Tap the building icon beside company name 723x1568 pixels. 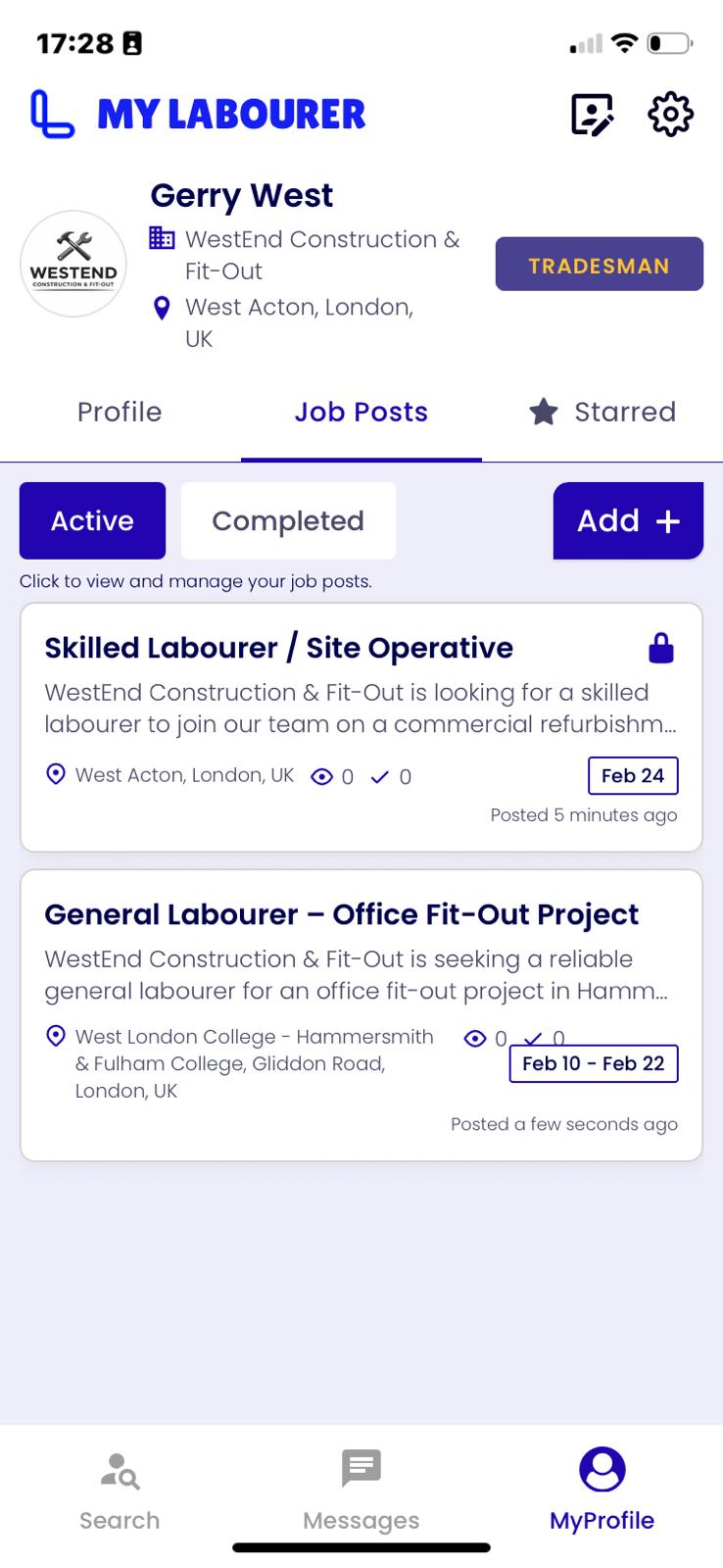[x=162, y=238]
